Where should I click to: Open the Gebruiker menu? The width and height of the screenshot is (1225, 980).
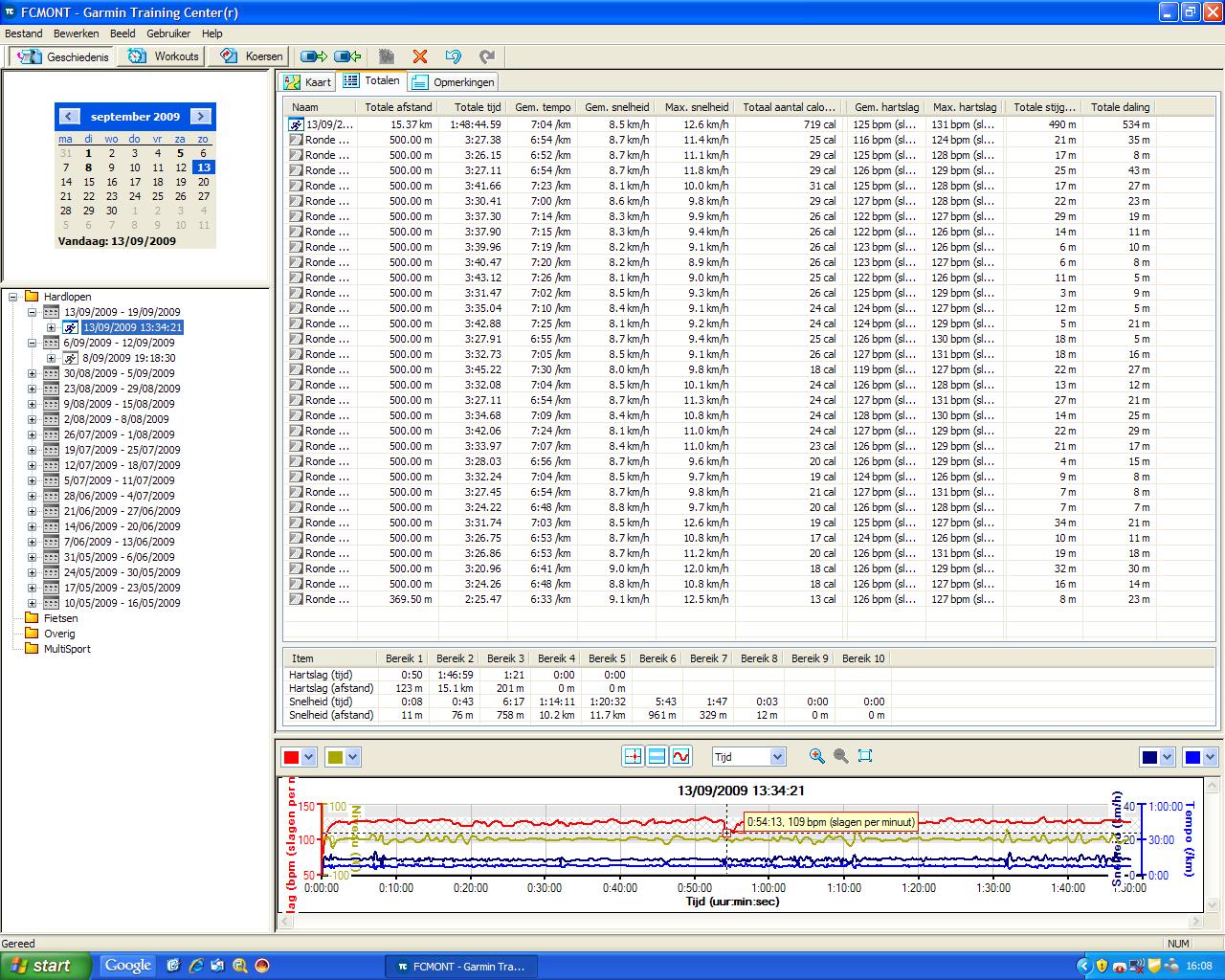coord(168,33)
